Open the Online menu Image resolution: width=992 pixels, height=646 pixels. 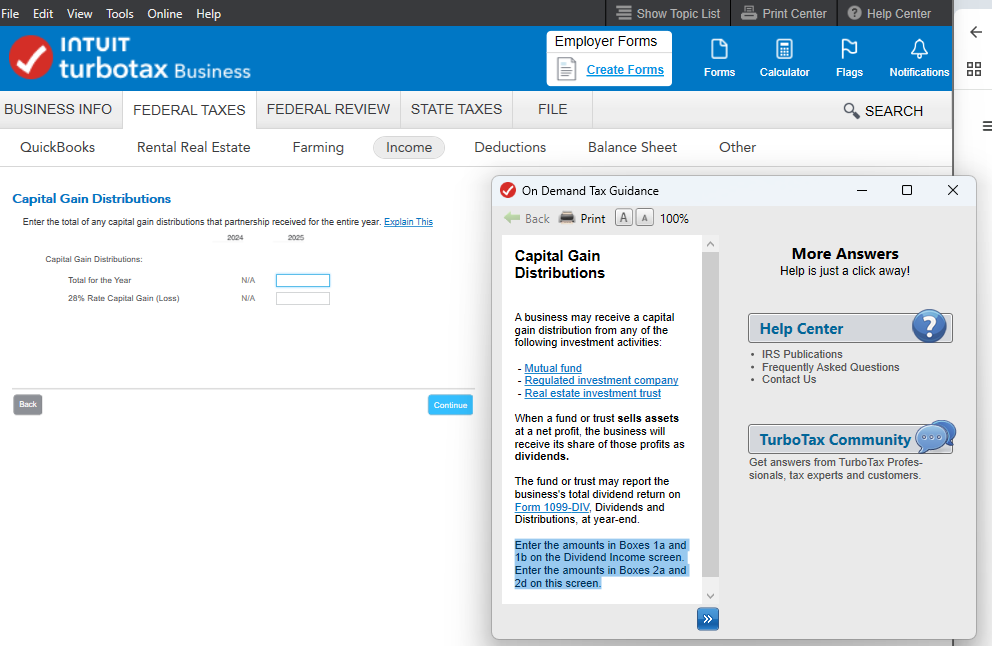pyautogui.click(x=164, y=13)
